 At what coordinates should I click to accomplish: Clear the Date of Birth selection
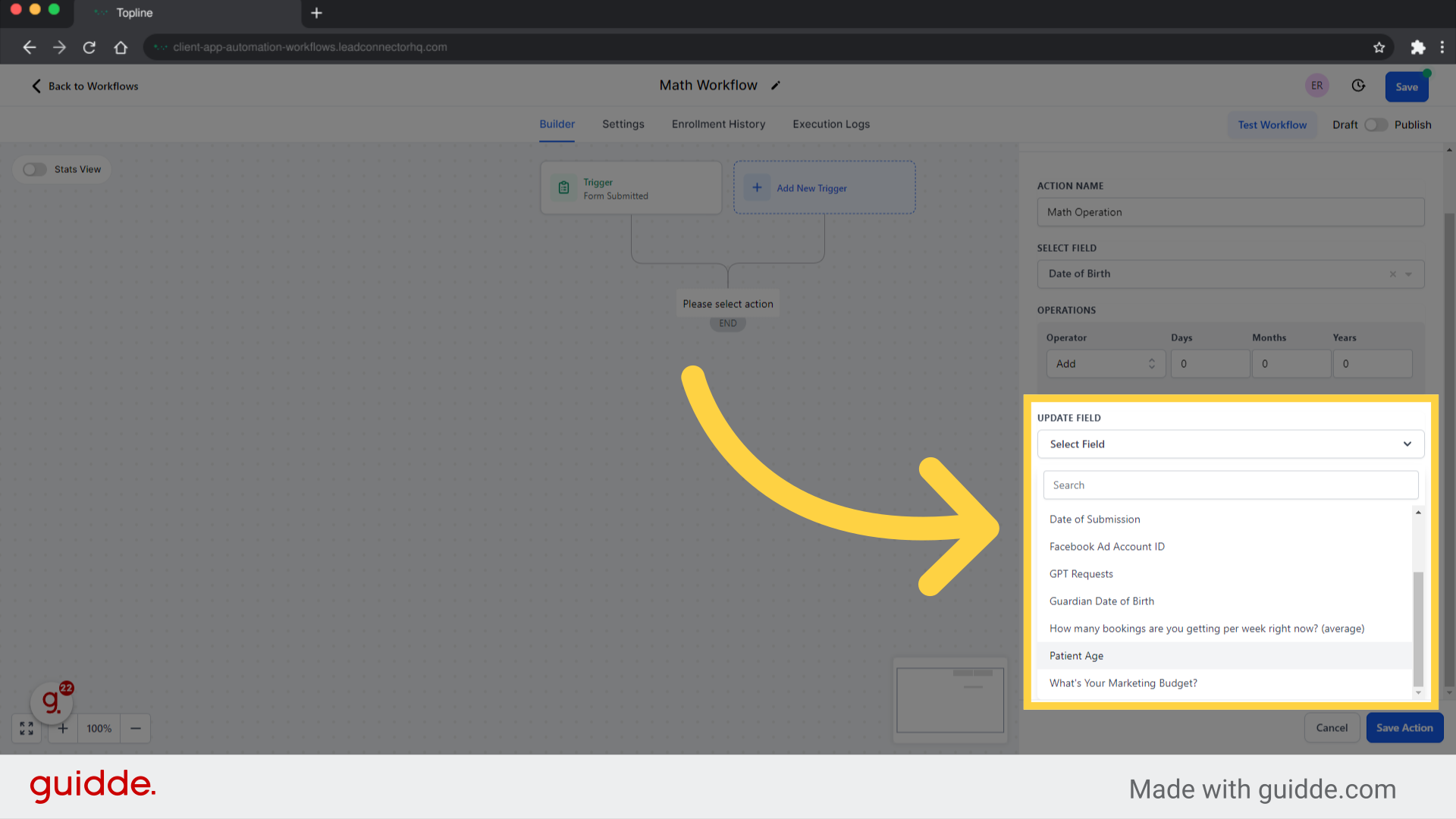[x=1392, y=275]
